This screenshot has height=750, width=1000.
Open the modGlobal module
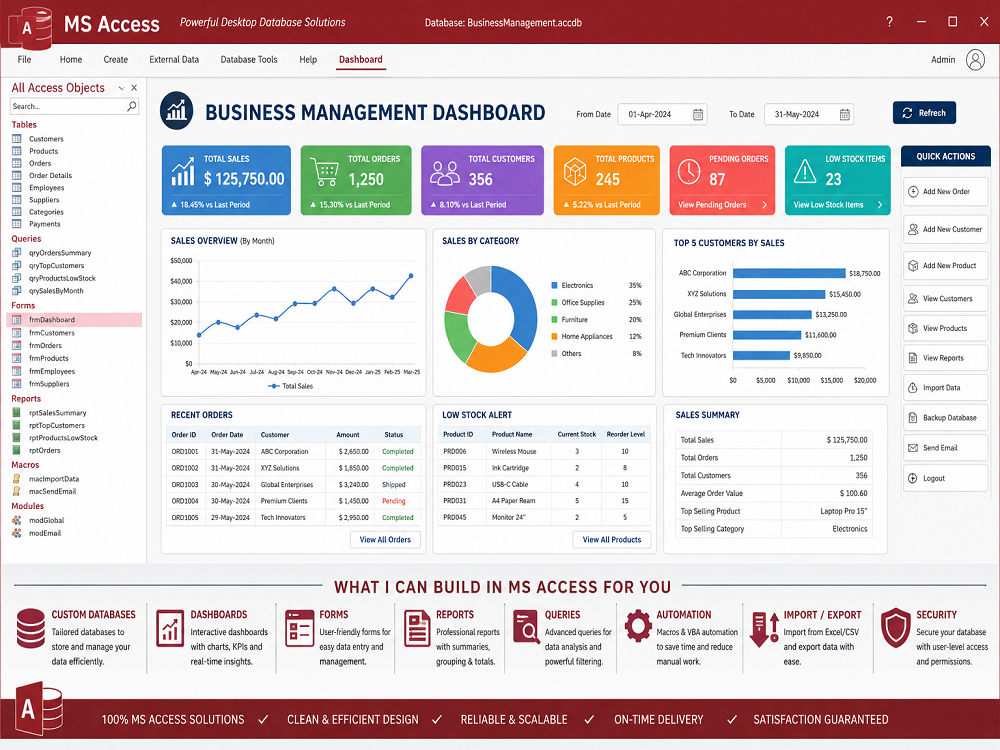click(x=46, y=520)
